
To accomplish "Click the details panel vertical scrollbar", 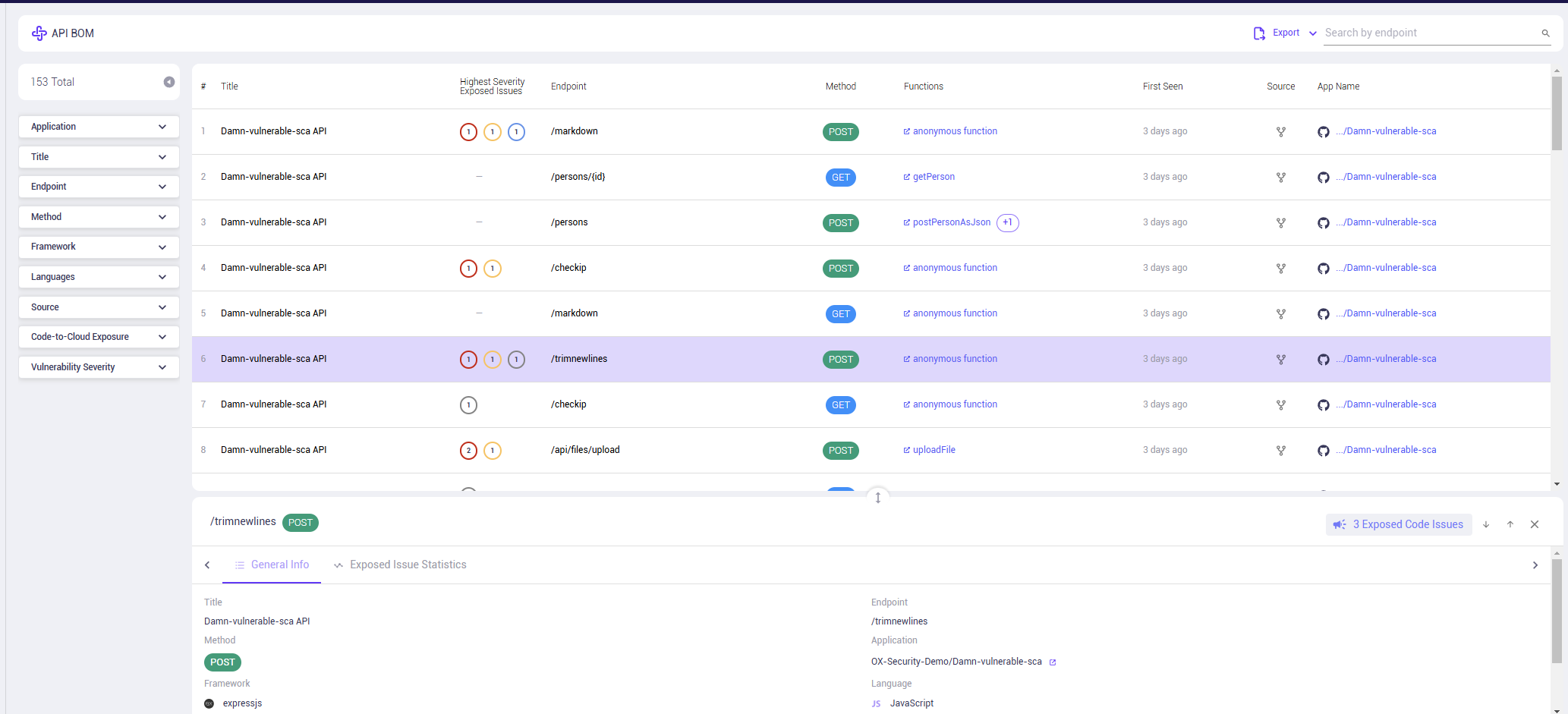I will click(x=1557, y=611).
